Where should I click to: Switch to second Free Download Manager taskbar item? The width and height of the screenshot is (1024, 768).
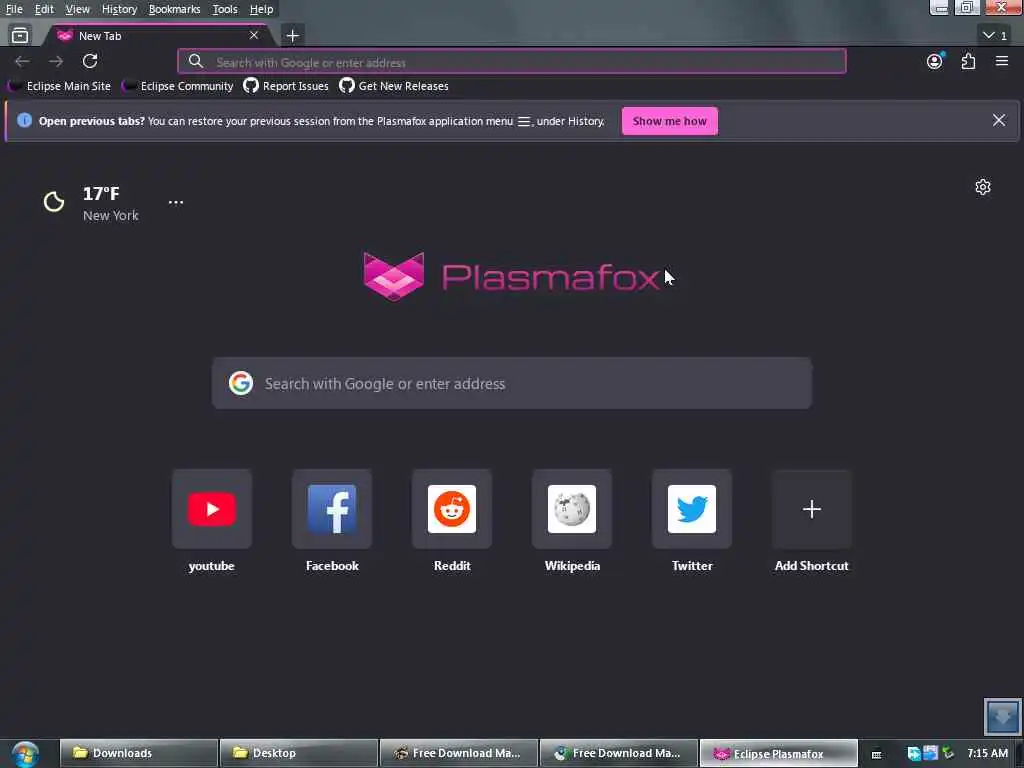click(x=619, y=753)
